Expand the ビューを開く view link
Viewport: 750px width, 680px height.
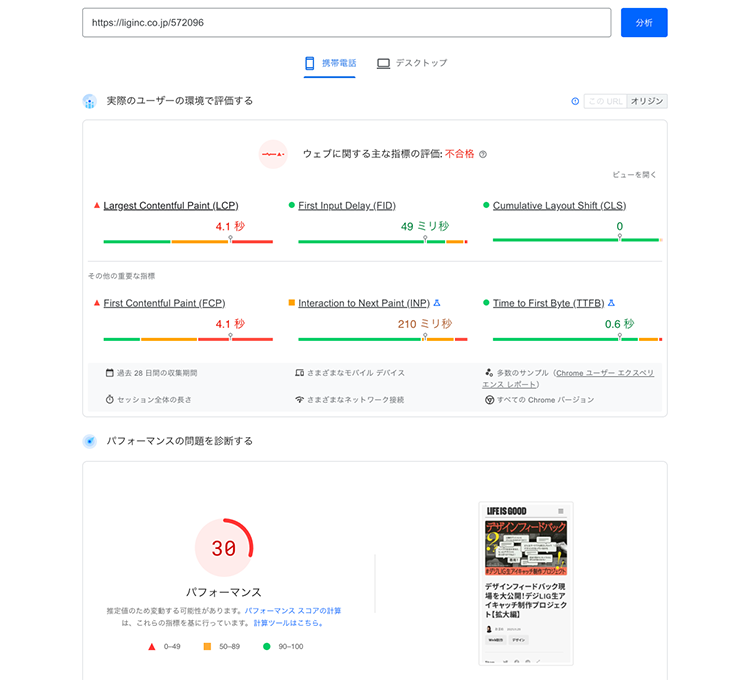click(634, 175)
